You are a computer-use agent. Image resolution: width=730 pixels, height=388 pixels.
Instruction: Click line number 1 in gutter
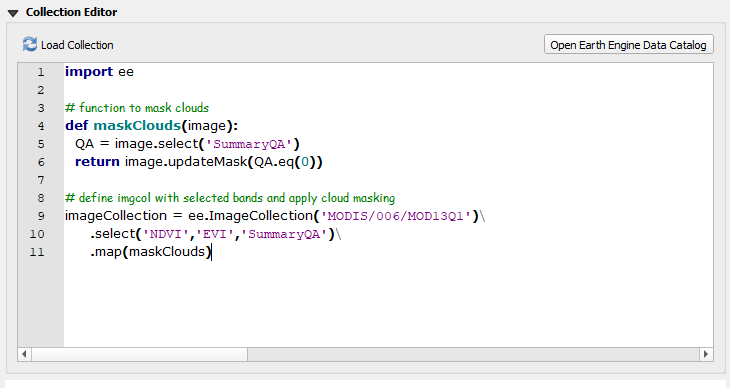(x=41, y=72)
